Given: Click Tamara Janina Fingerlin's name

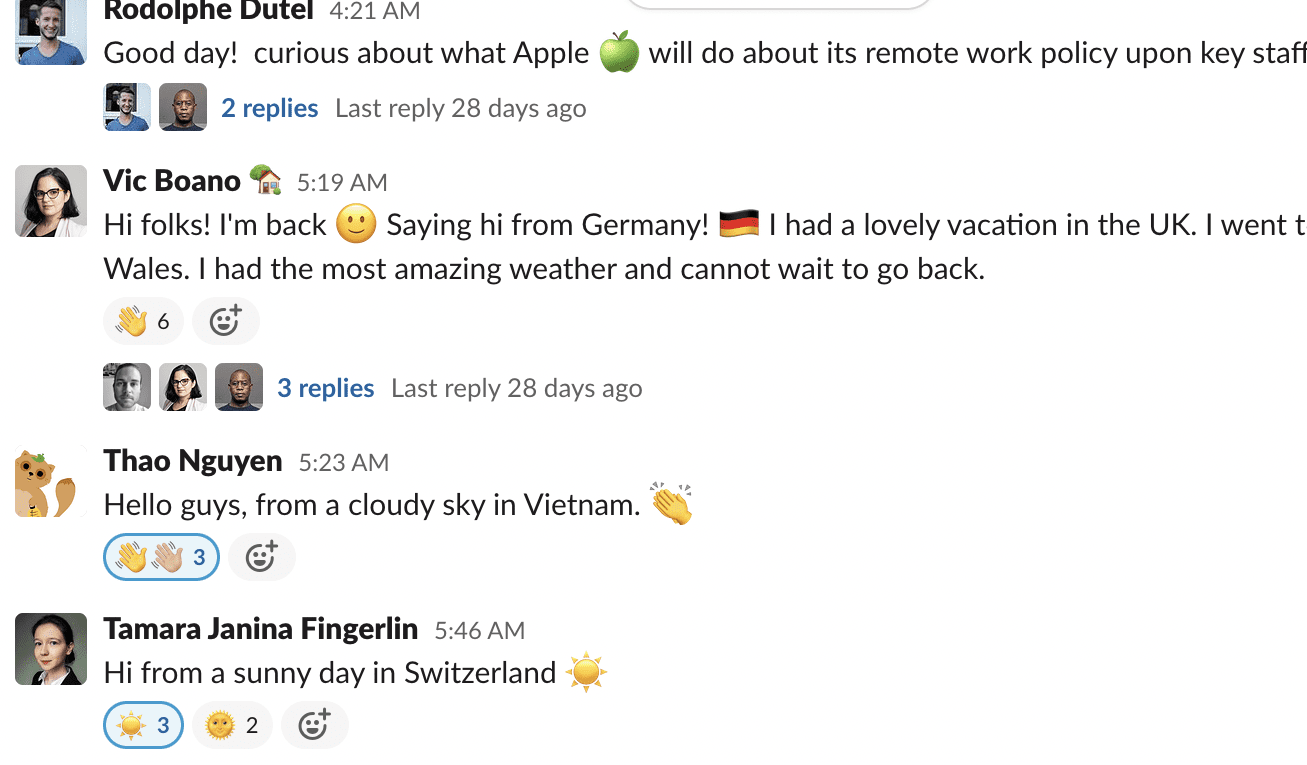Looking at the screenshot, I should pos(260,629).
